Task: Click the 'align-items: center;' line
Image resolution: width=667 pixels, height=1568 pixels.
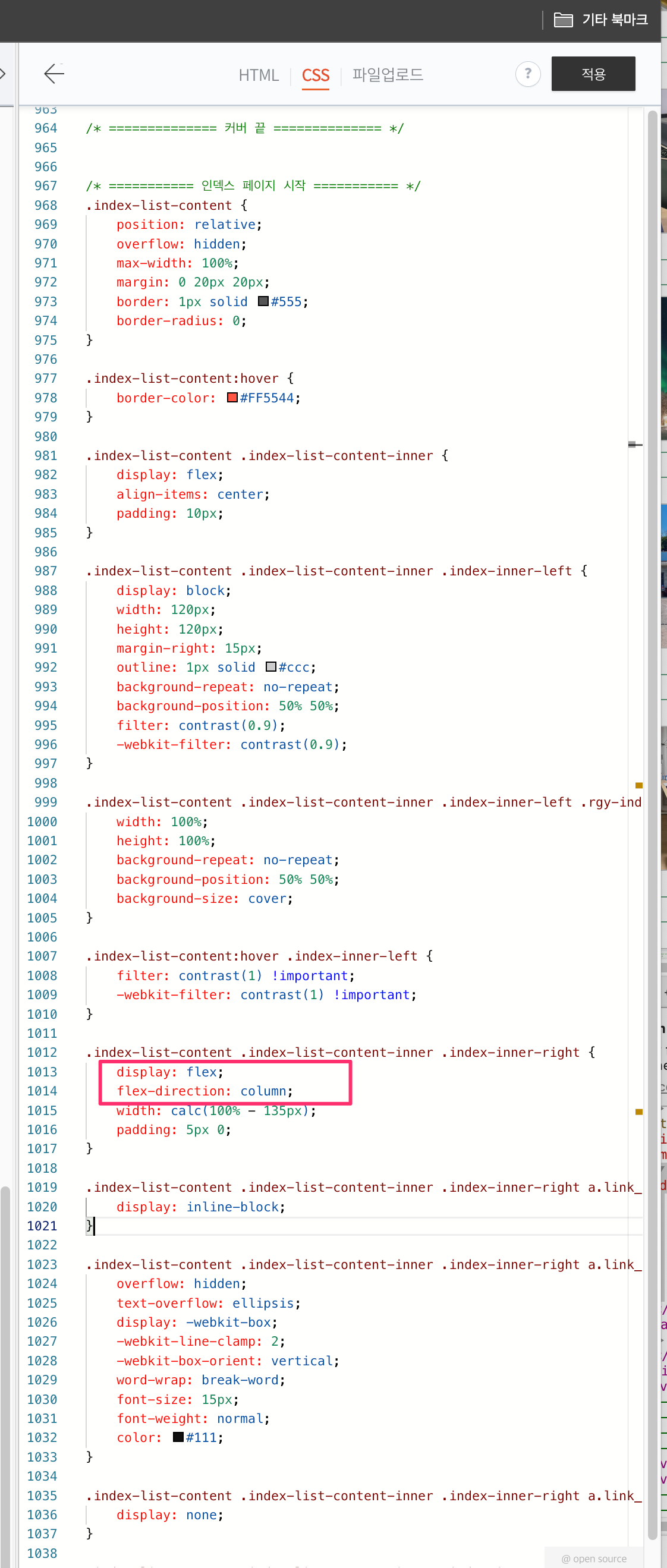Action: pyautogui.click(x=193, y=495)
